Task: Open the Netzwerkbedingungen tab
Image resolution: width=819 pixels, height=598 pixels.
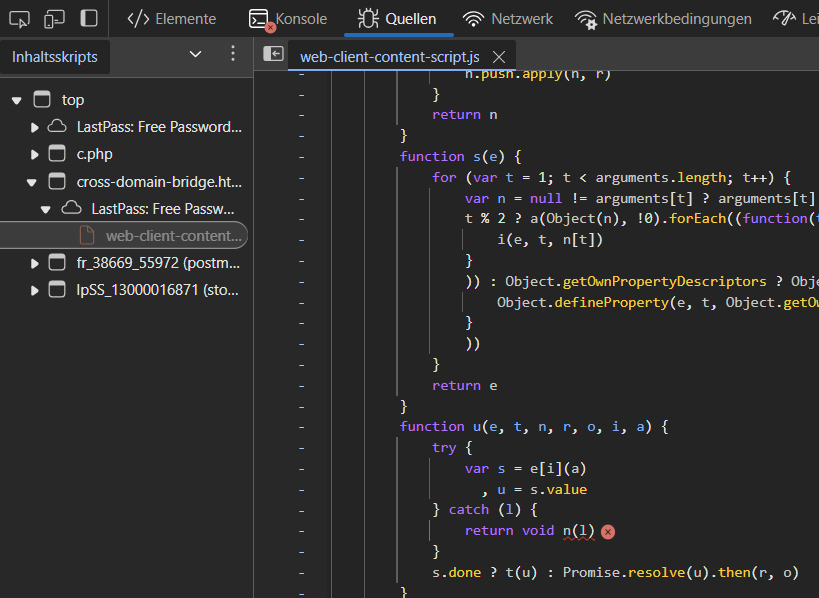Action: 663,19
